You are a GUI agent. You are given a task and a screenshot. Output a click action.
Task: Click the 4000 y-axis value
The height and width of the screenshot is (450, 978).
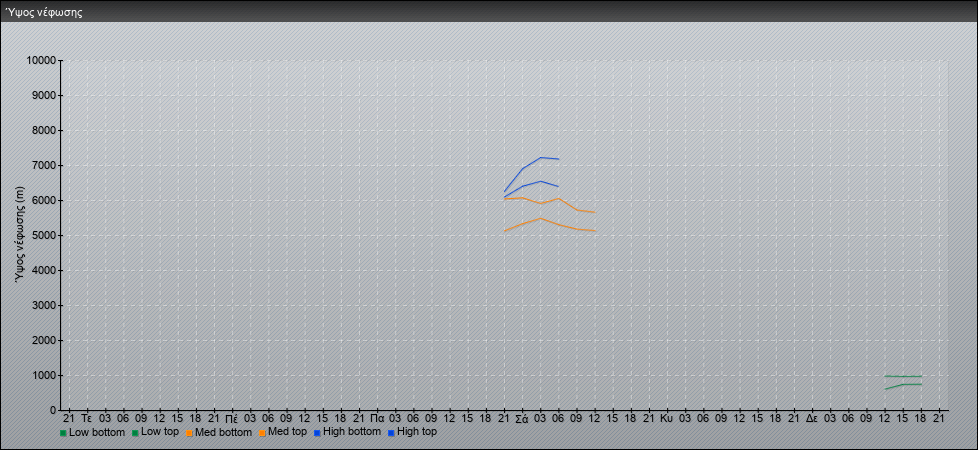[x=44, y=270]
